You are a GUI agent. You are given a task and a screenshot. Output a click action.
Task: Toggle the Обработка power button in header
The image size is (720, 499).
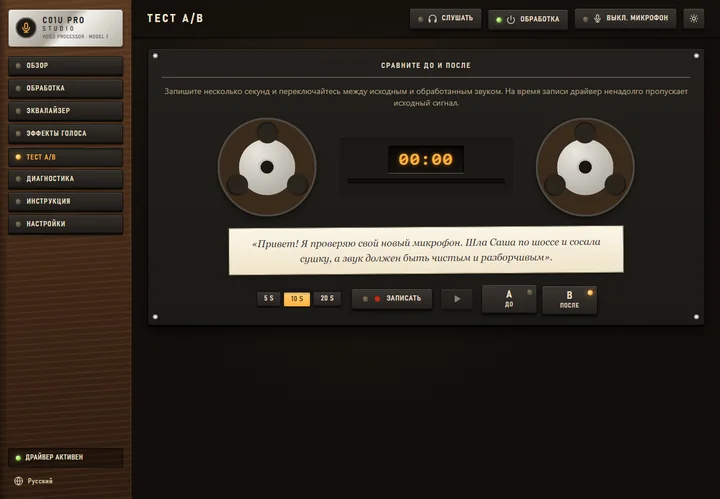pos(528,19)
